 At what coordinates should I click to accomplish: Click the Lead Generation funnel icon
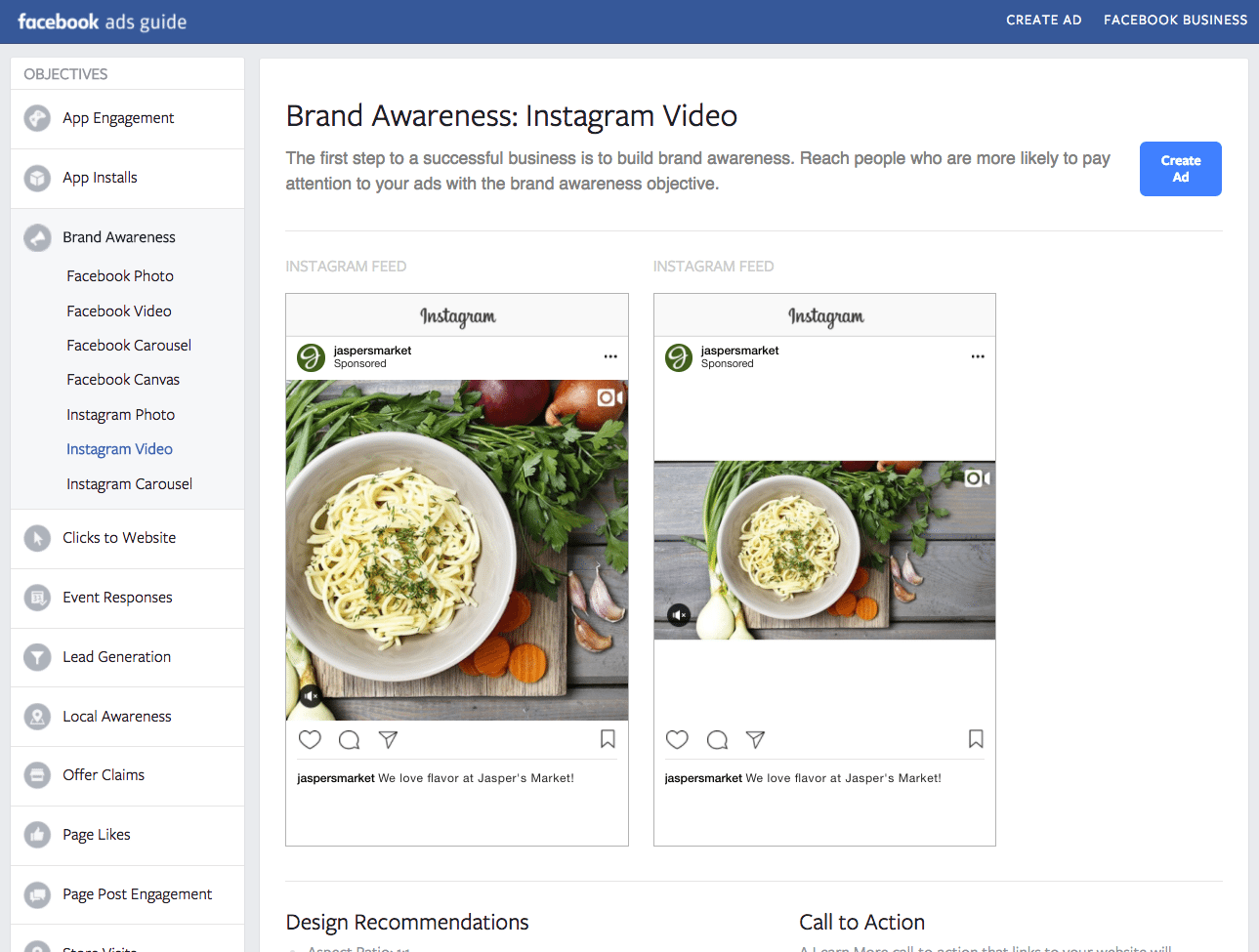[x=37, y=657]
